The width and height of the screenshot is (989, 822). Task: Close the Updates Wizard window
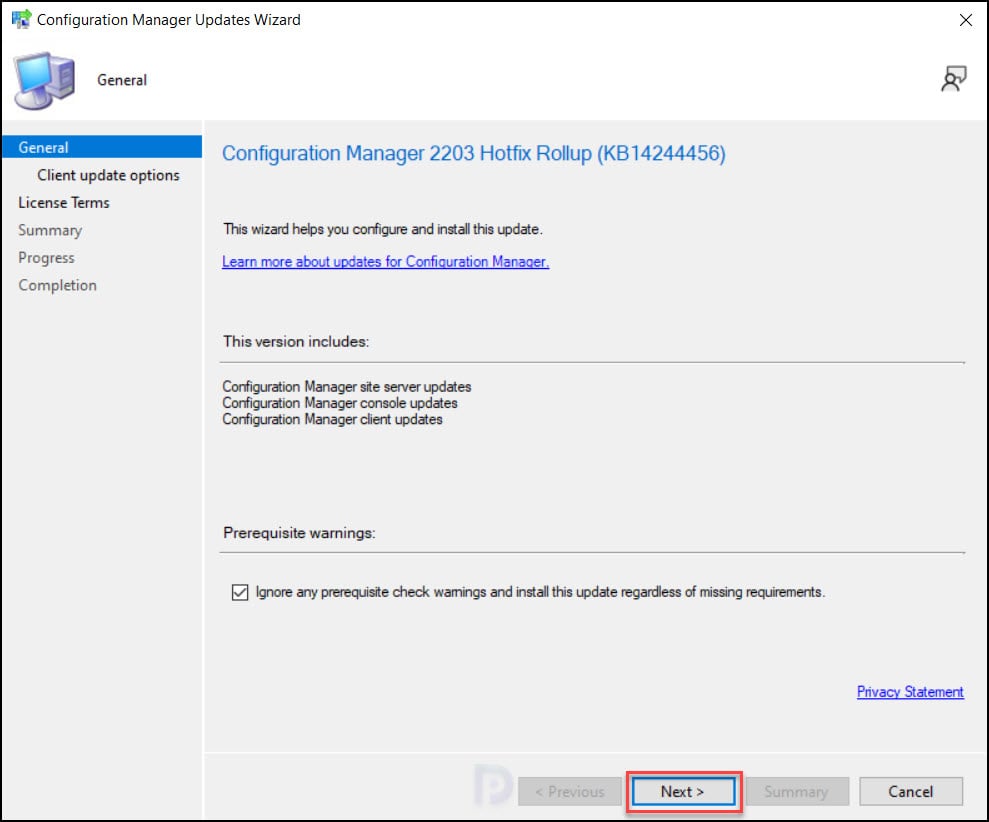pyautogui.click(x=965, y=20)
